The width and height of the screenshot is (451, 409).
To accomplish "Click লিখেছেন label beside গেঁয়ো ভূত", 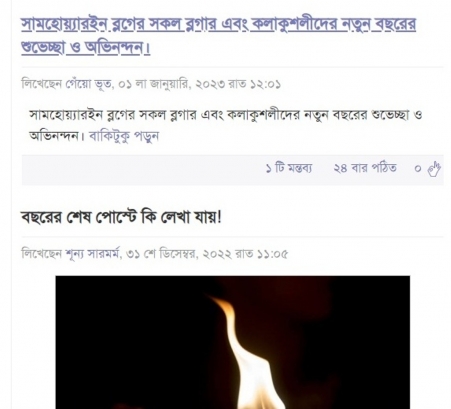I will [x=42, y=84].
